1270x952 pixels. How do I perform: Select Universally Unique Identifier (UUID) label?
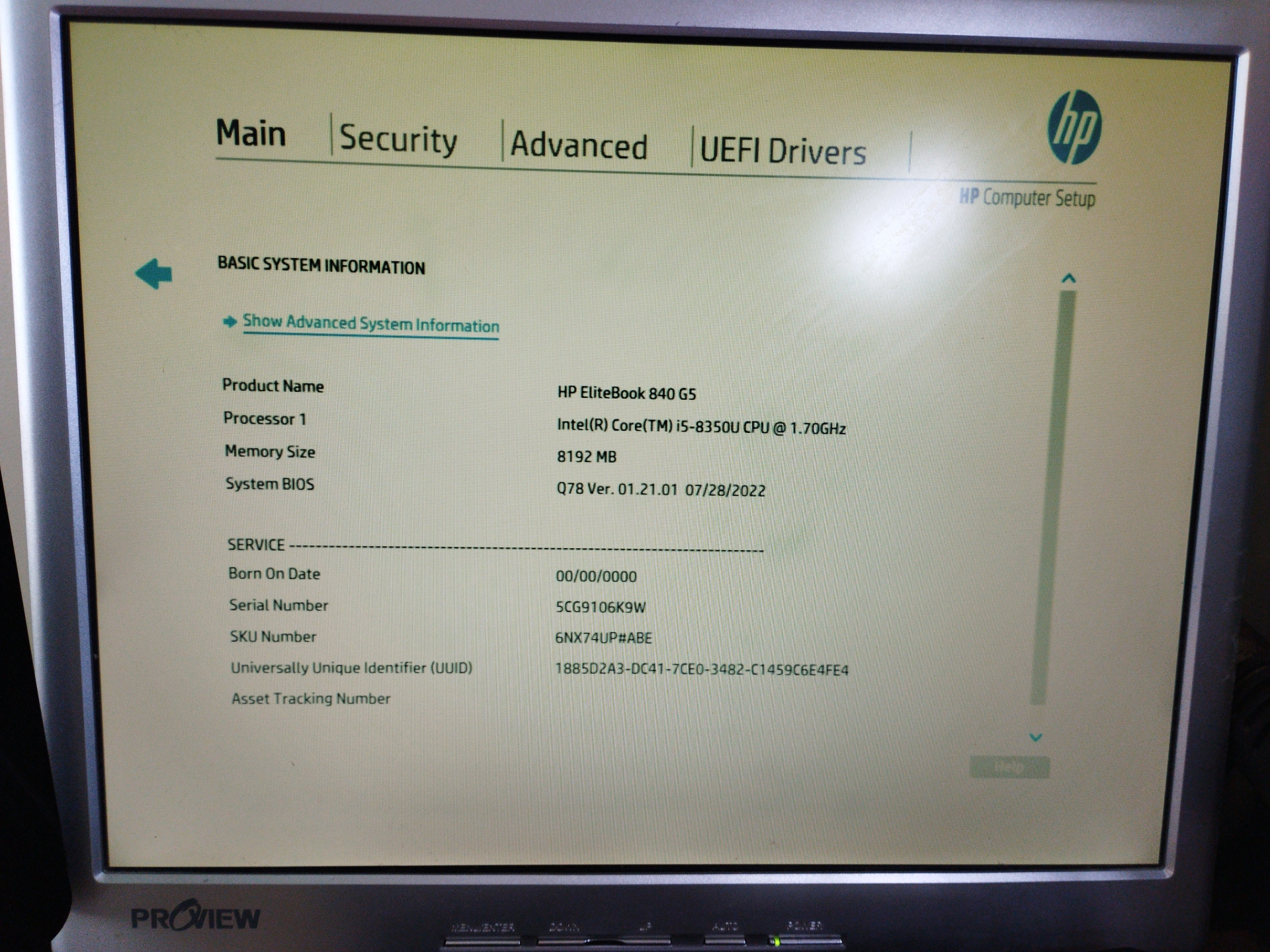[x=351, y=668]
